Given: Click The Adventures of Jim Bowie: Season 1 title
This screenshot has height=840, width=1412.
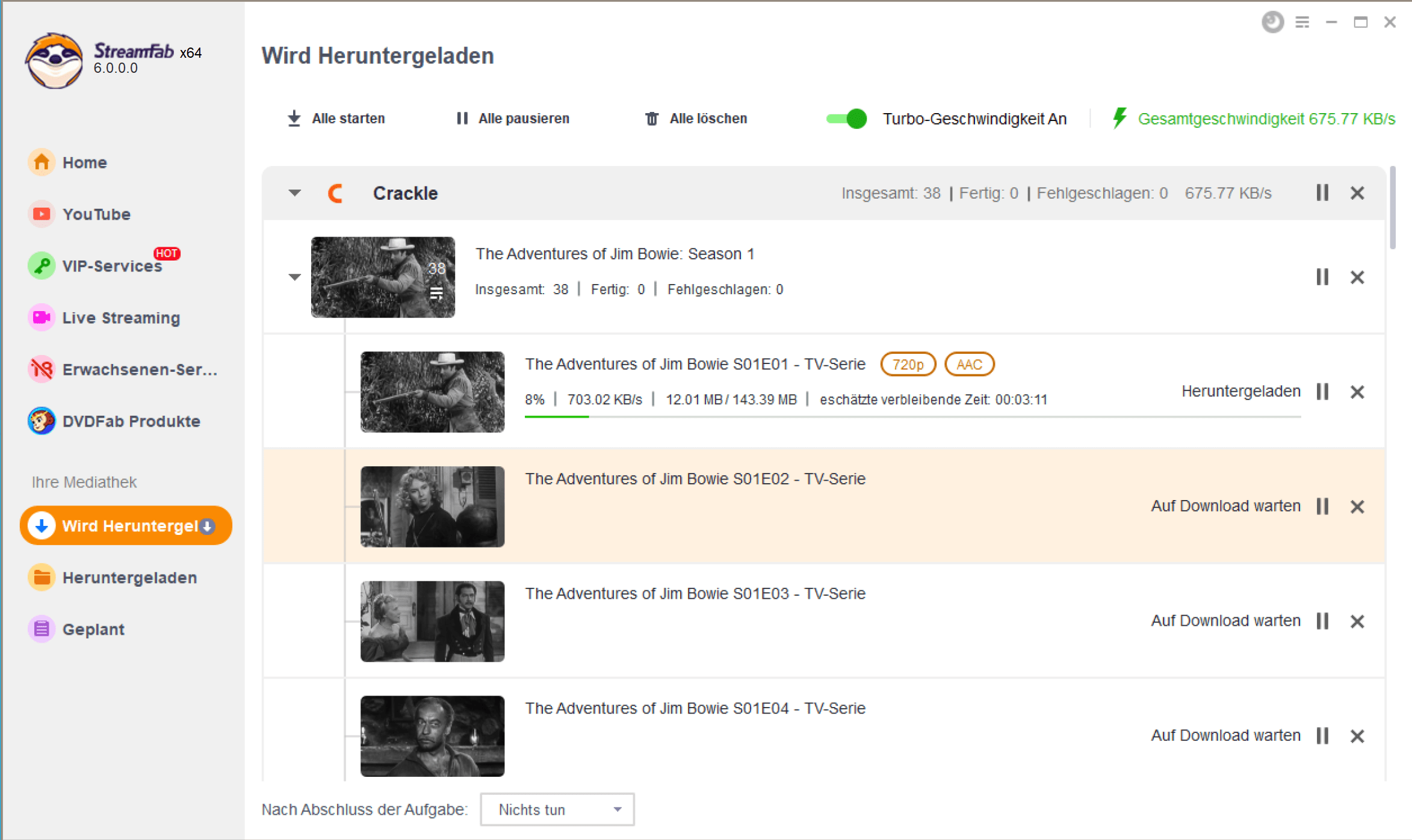Looking at the screenshot, I should tap(615, 254).
